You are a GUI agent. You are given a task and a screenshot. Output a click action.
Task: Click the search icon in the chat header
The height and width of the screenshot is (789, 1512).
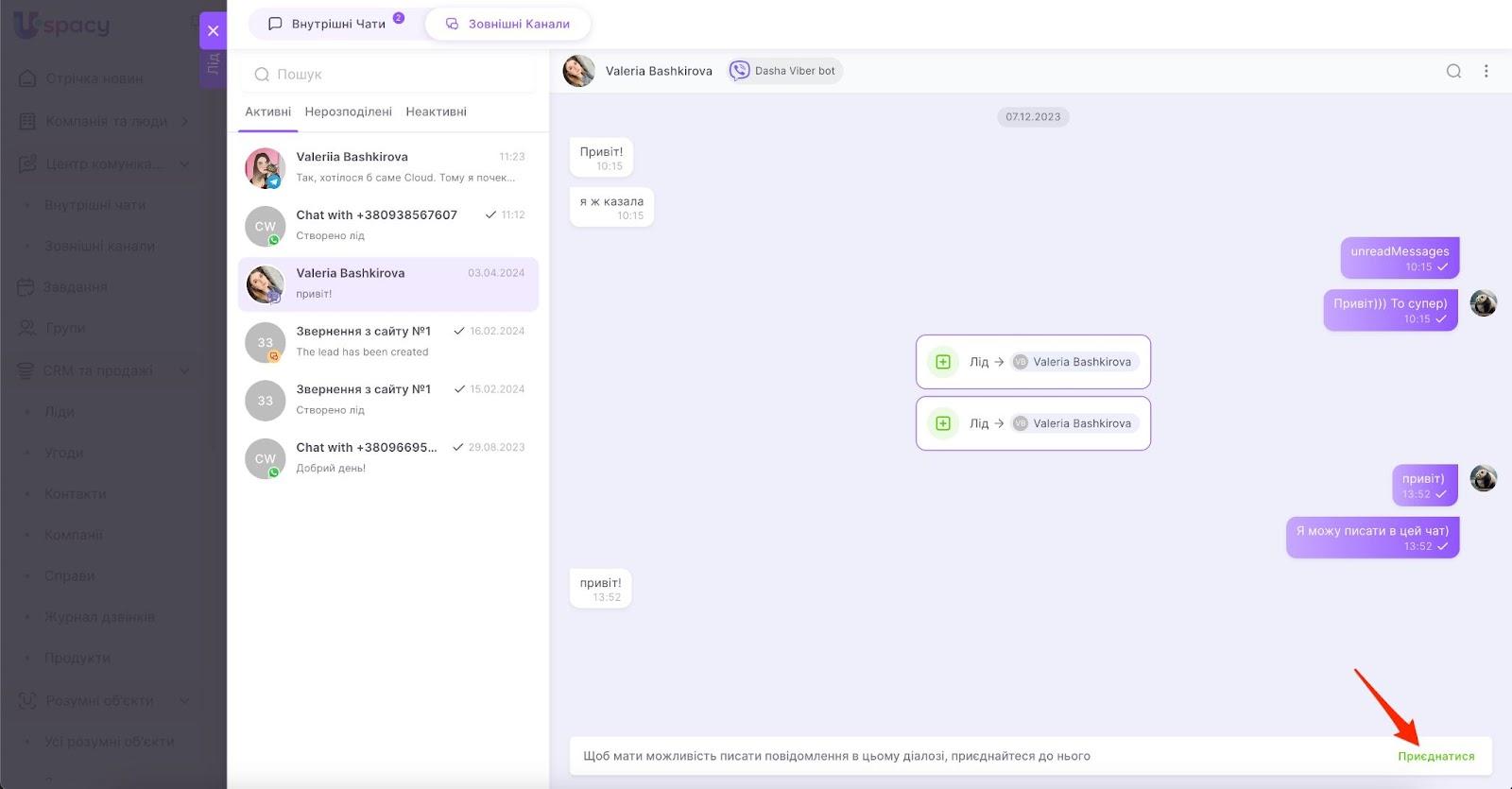[1453, 71]
